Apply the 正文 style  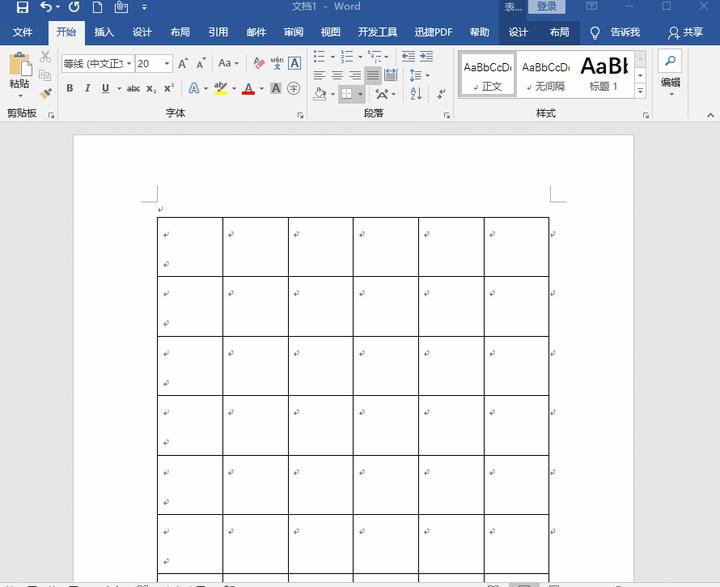[x=488, y=74]
